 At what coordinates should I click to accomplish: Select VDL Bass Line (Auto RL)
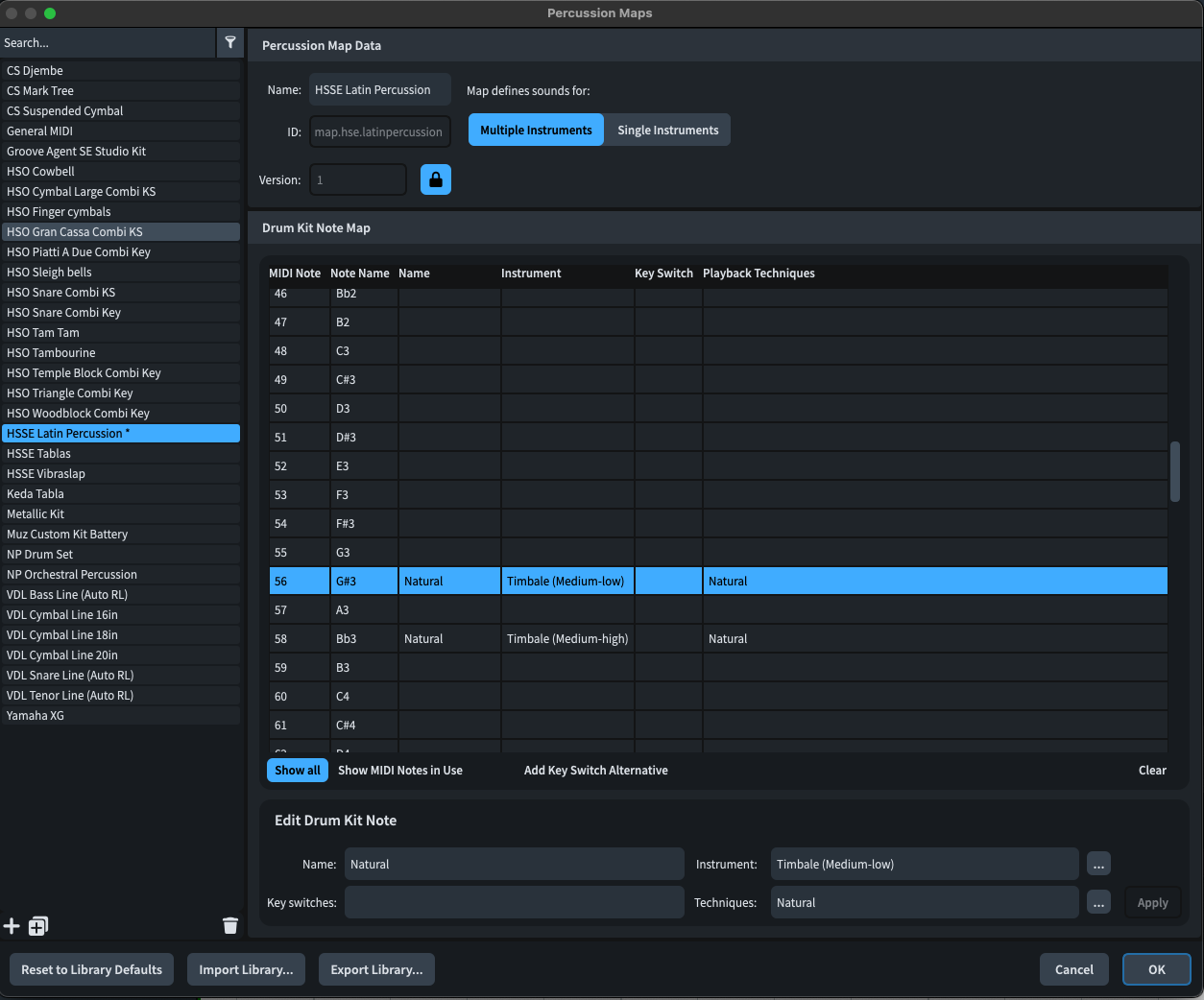120,594
